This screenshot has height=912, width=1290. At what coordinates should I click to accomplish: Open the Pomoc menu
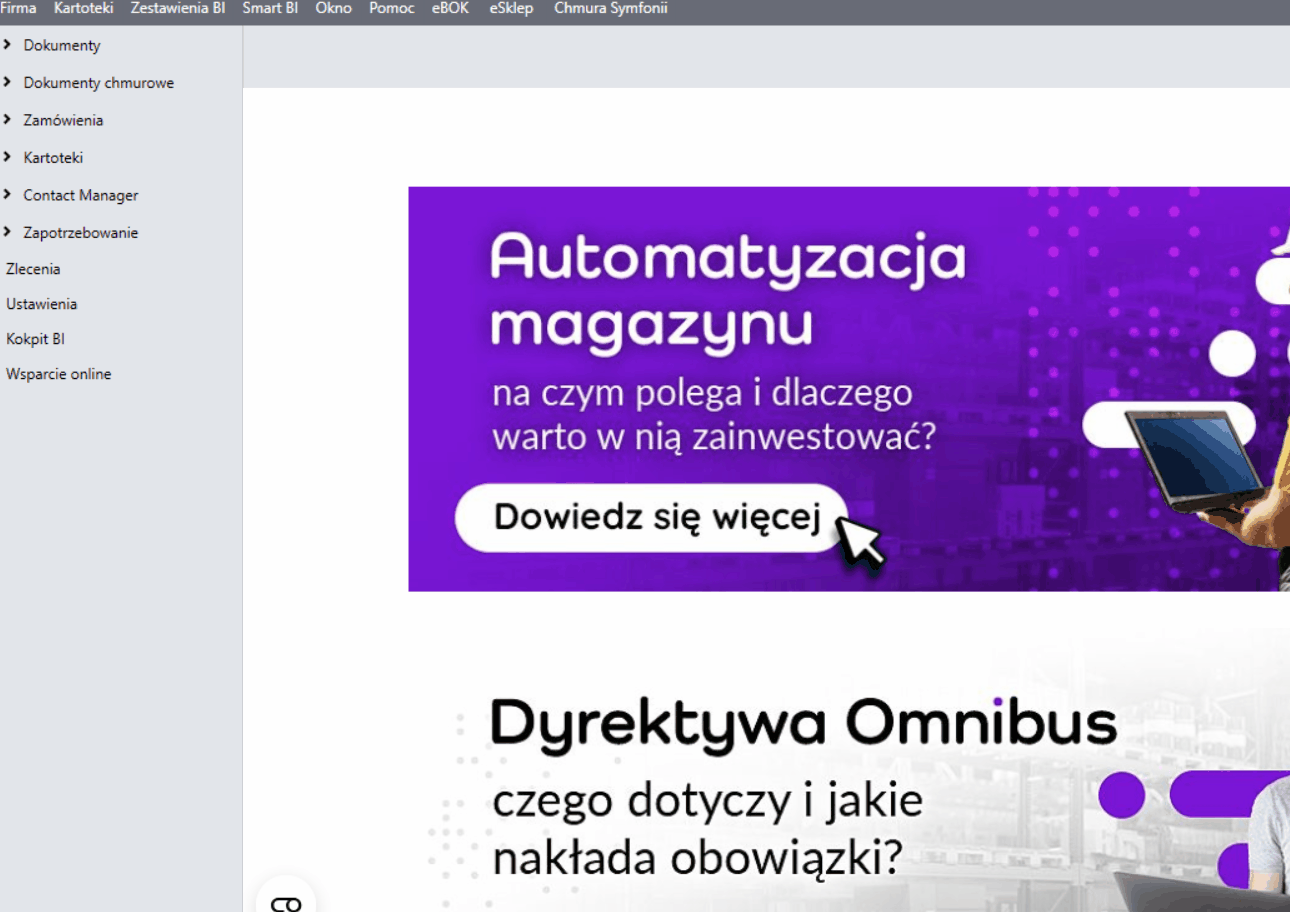pos(391,8)
